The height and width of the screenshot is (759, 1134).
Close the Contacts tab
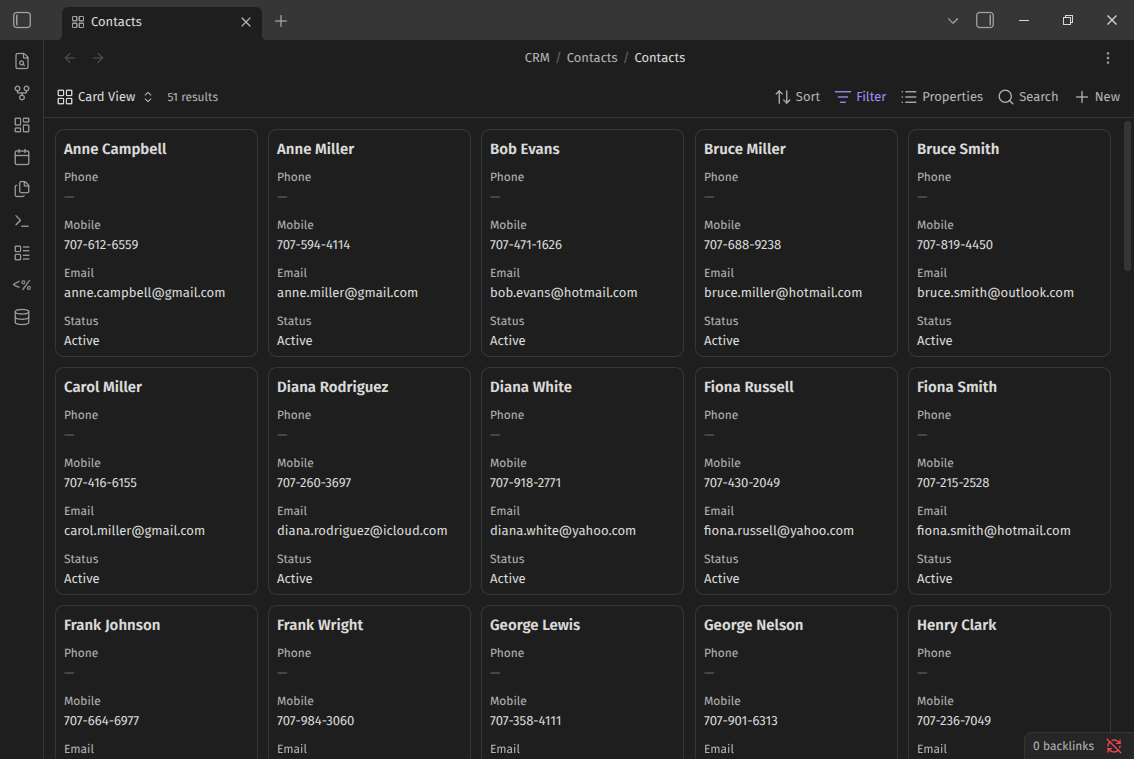click(246, 22)
